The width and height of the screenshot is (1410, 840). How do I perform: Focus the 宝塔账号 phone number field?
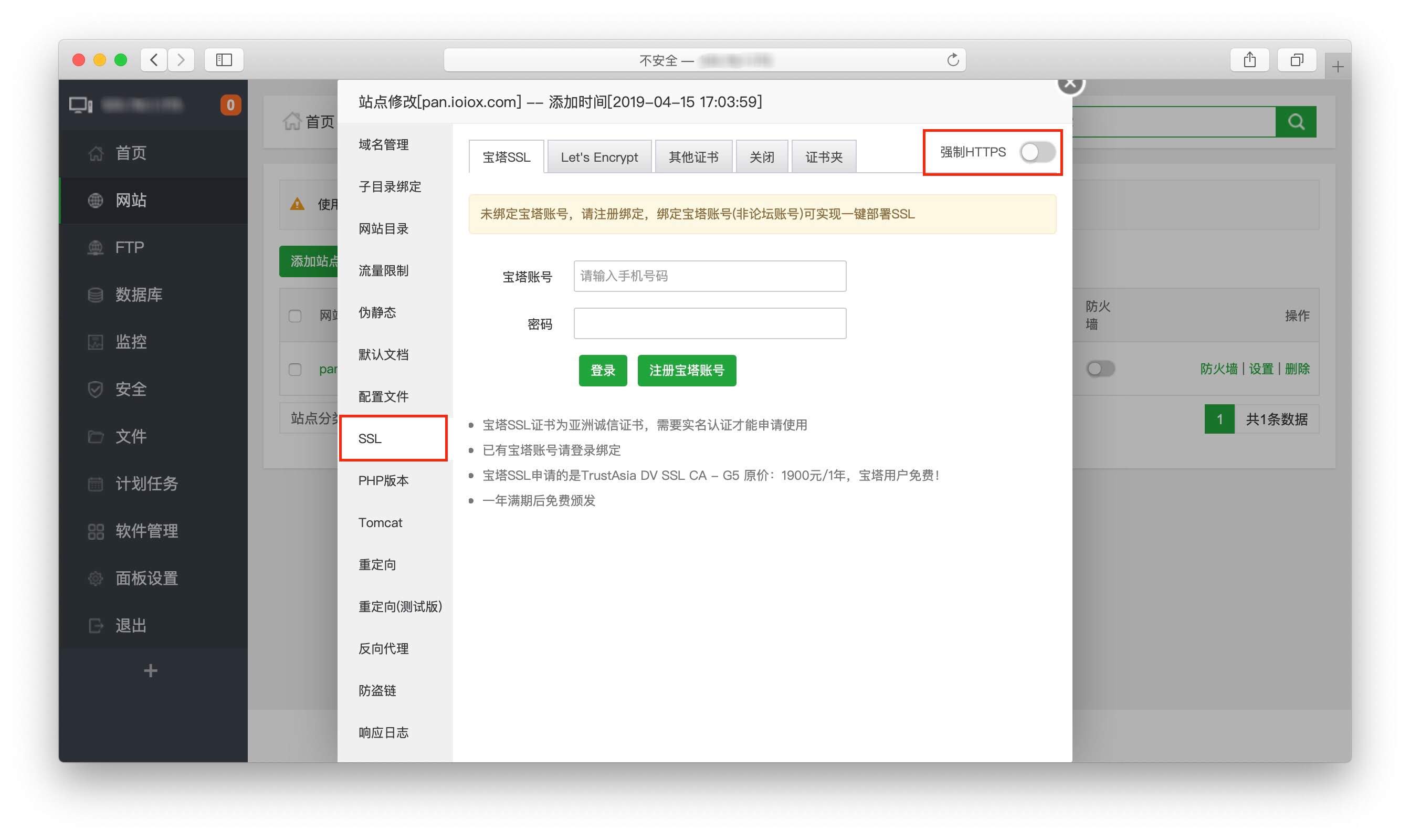click(710, 276)
